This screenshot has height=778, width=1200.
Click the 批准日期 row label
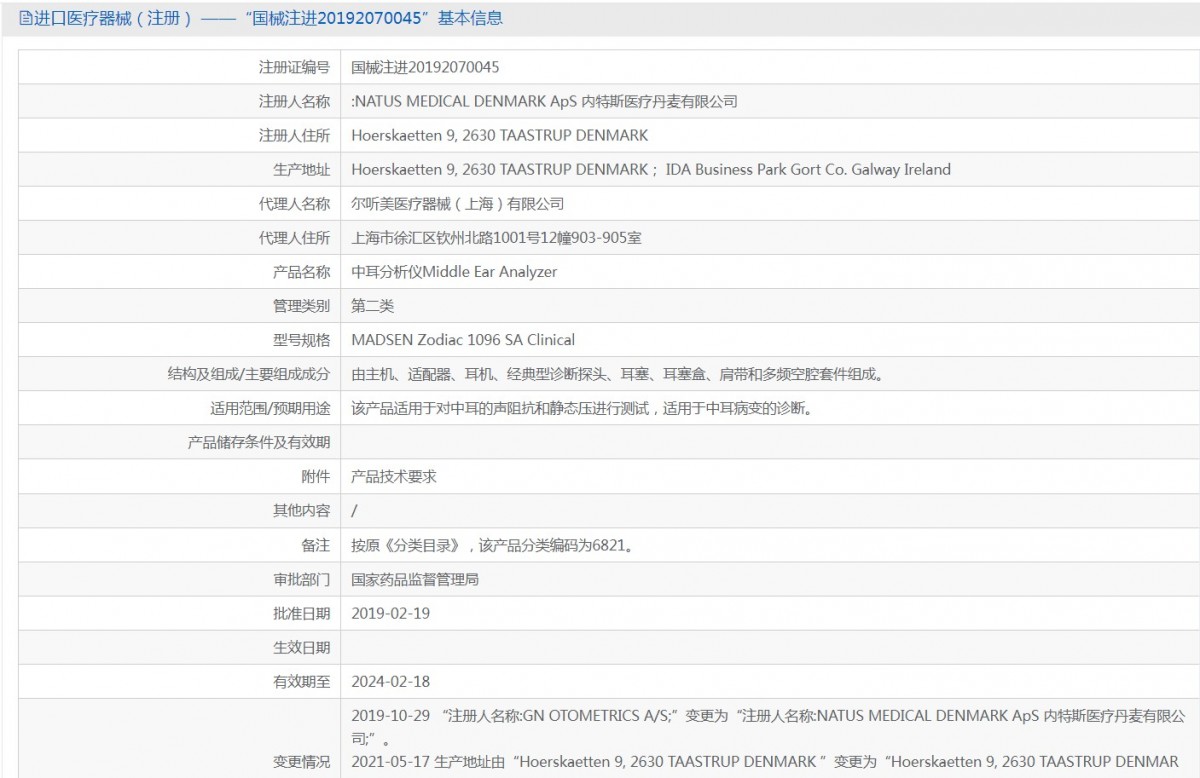pos(301,613)
